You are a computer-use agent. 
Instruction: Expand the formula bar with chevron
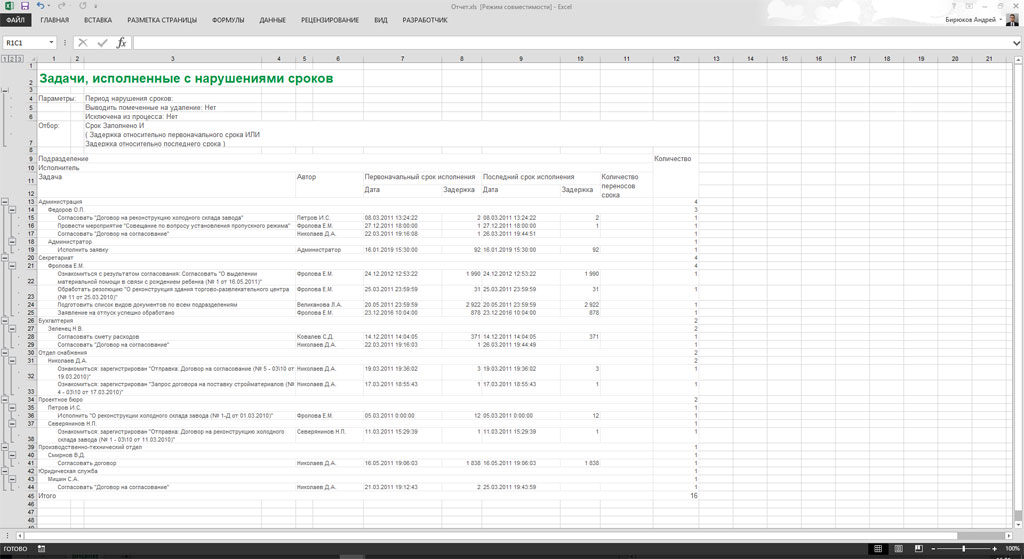[x=1015, y=43]
